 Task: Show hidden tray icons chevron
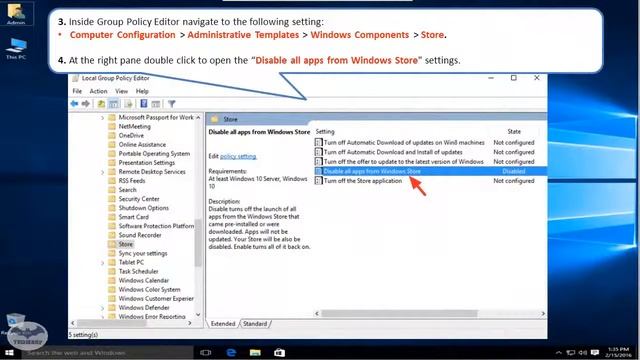[x=559, y=353]
